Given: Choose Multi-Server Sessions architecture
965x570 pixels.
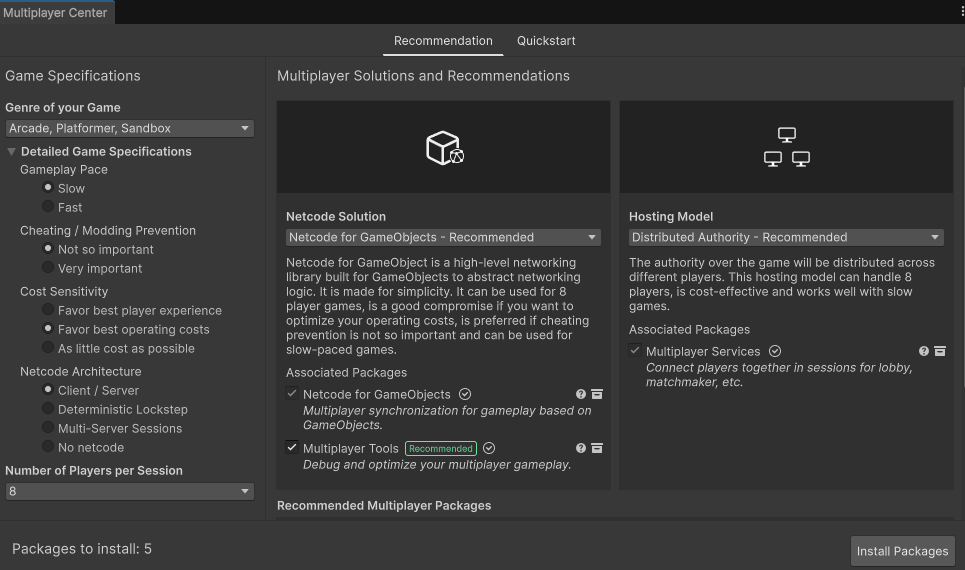Looking at the screenshot, I should point(48,428).
